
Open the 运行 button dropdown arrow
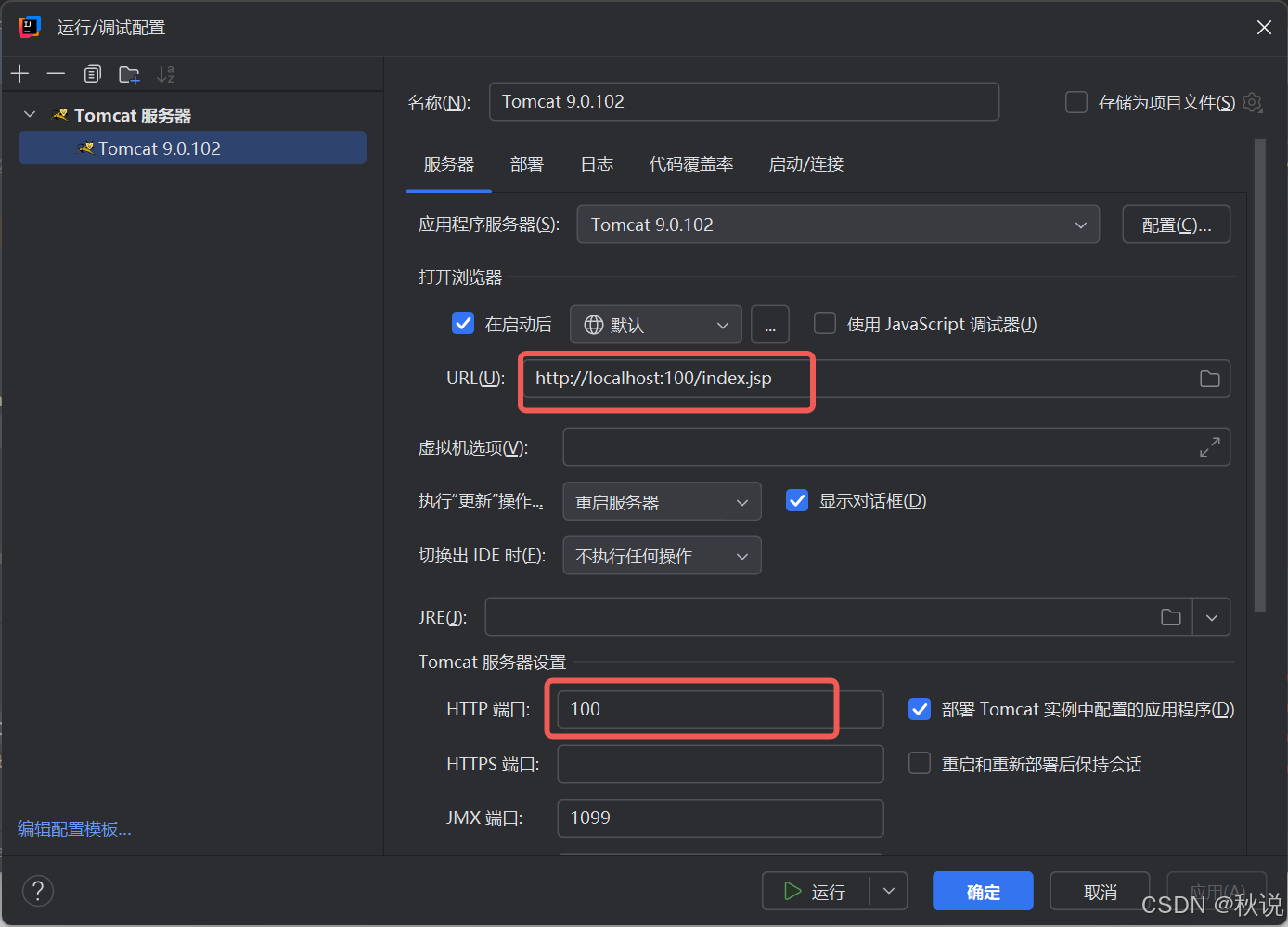coord(889,891)
